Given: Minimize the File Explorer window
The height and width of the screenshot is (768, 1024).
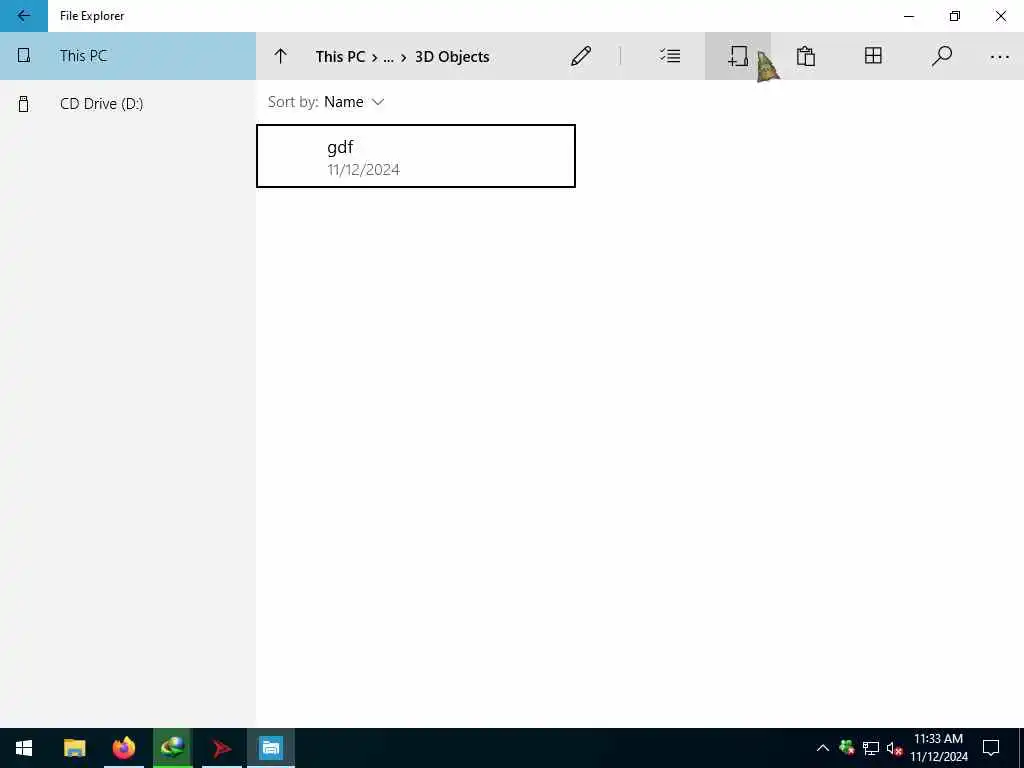Looking at the screenshot, I should click(908, 16).
